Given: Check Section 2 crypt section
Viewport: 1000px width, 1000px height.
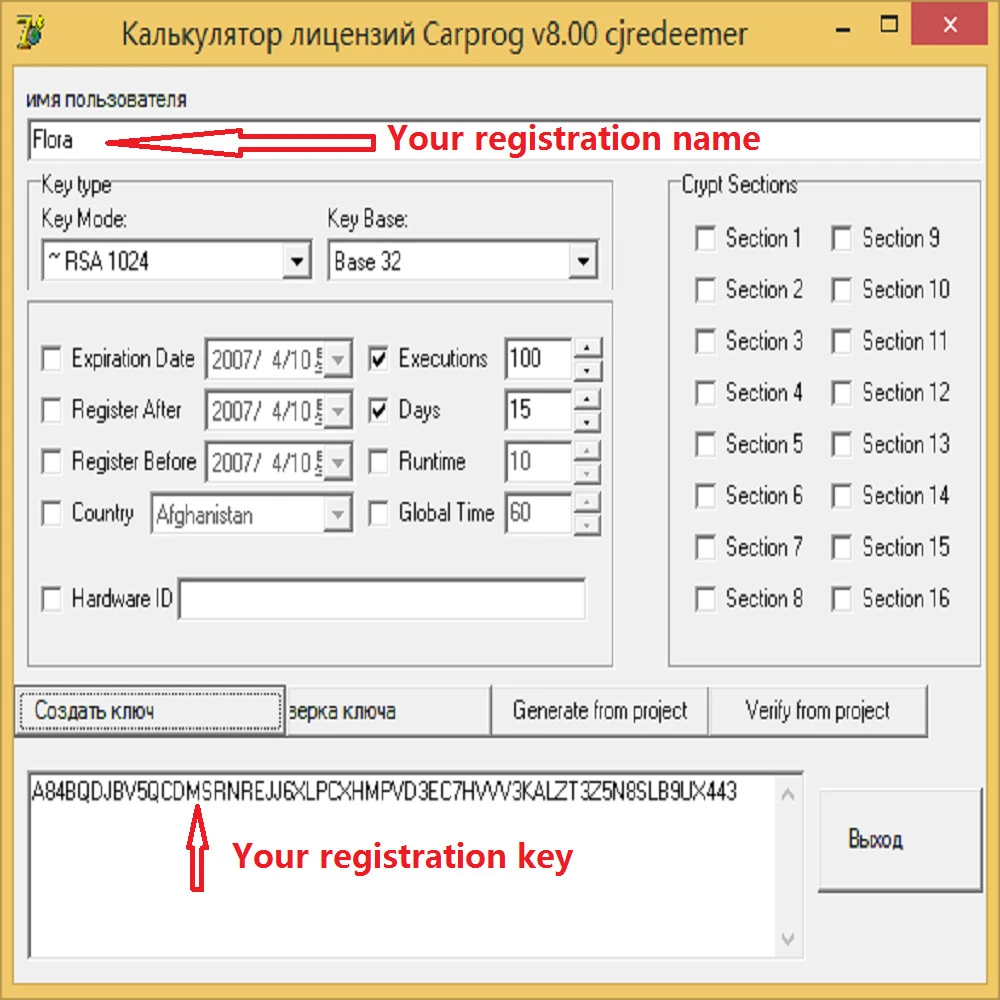Looking at the screenshot, I should point(705,290).
